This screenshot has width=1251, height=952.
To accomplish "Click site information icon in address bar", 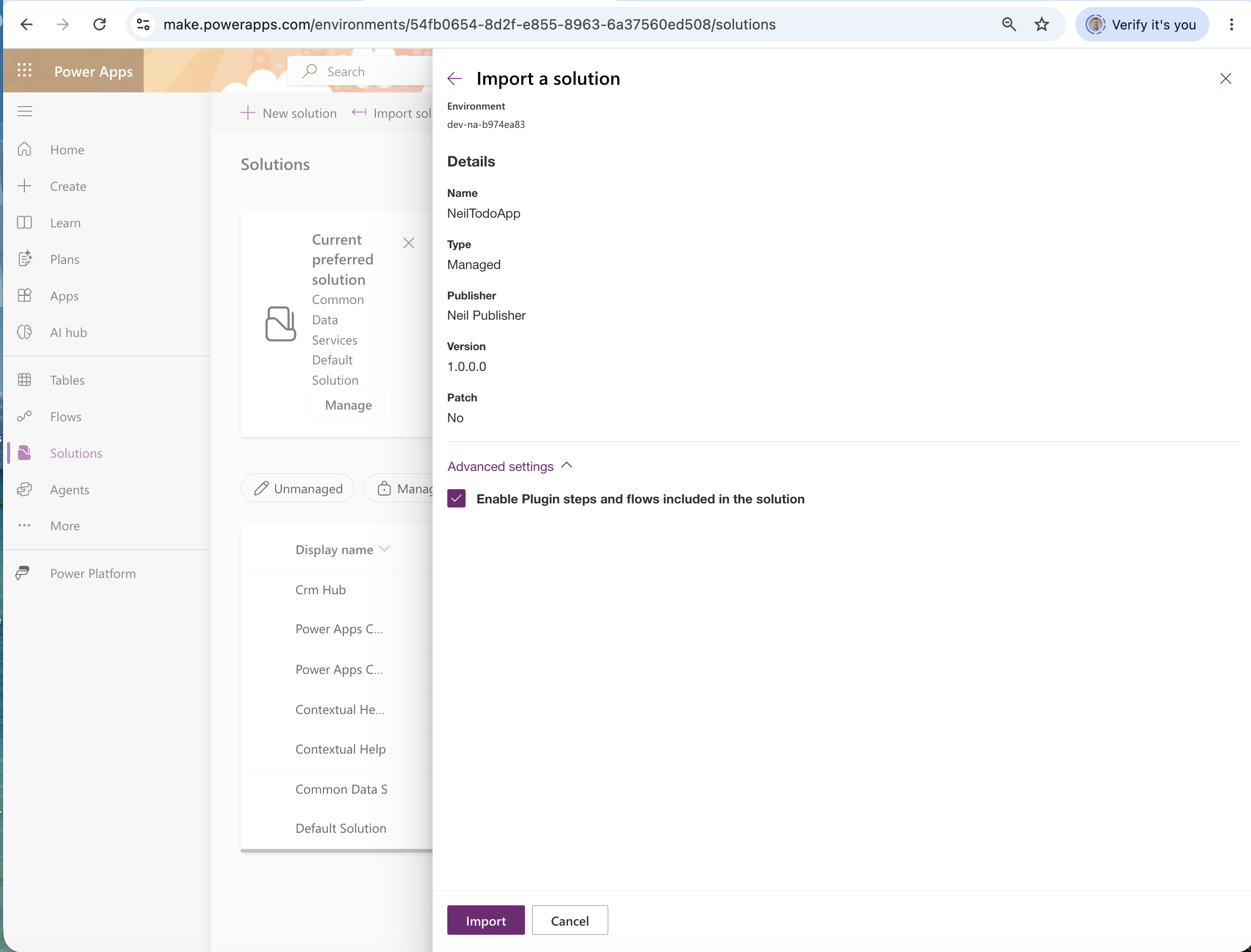I will [x=143, y=24].
